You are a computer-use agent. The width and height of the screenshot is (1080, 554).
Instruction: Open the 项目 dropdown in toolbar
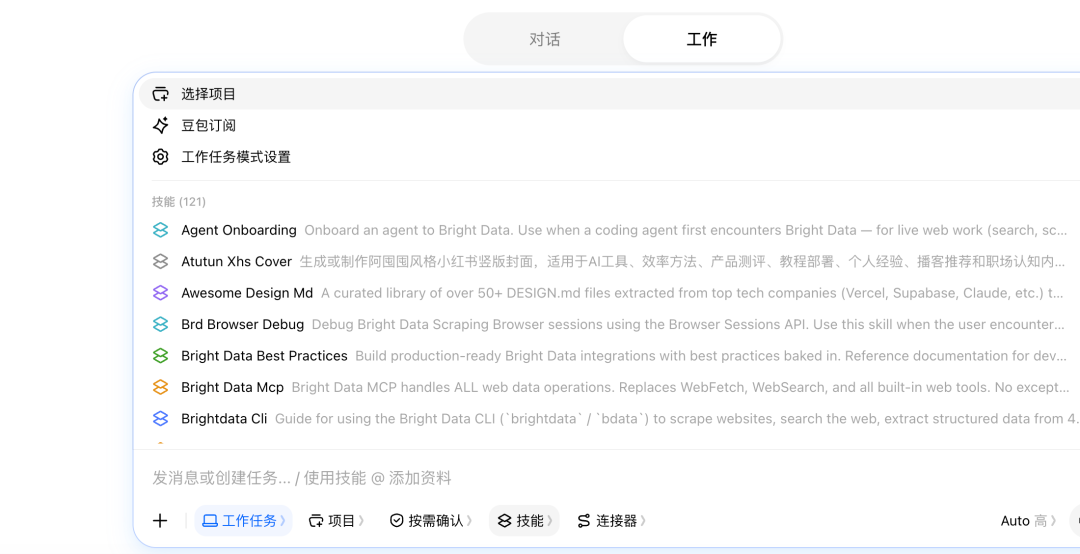tap(337, 521)
